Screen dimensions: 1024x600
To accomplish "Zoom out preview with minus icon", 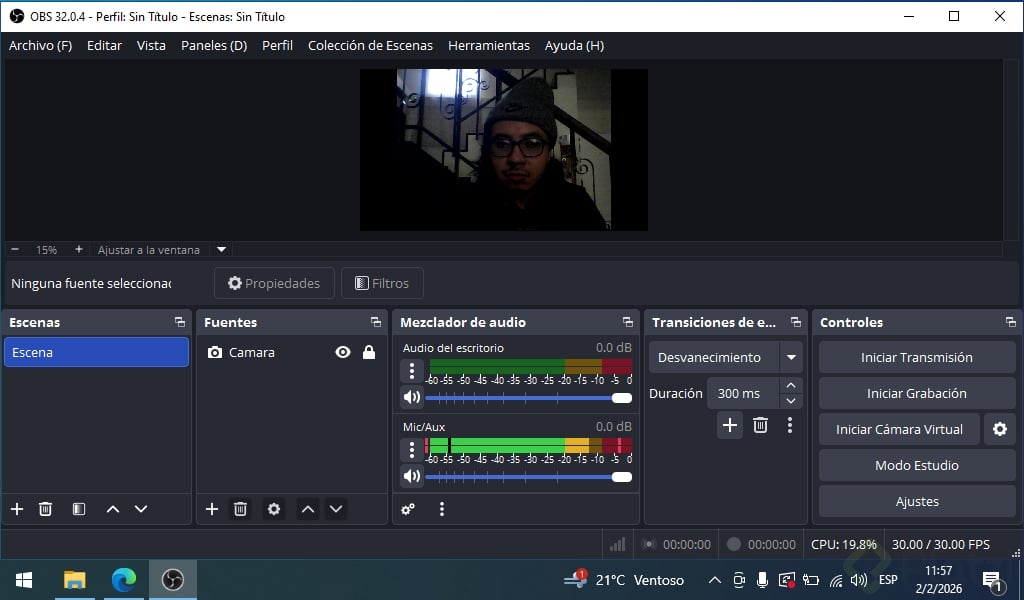I will [15, 249].
